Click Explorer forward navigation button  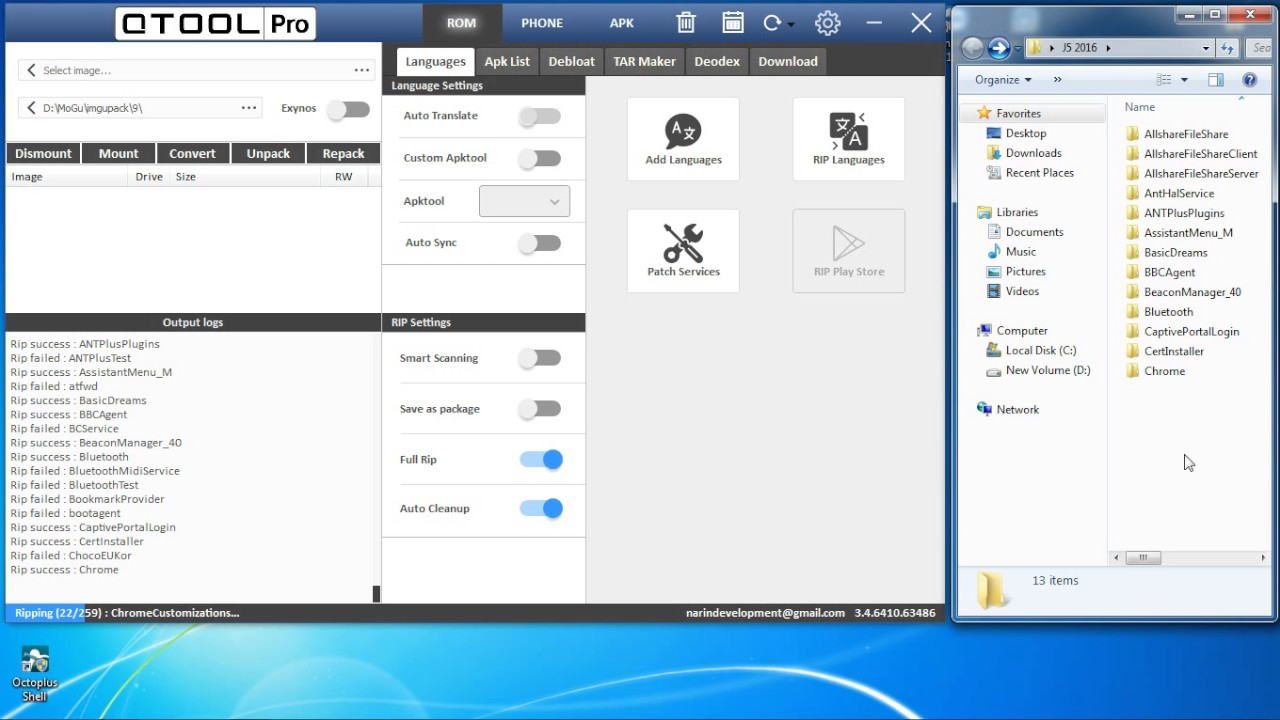point(998,48)
